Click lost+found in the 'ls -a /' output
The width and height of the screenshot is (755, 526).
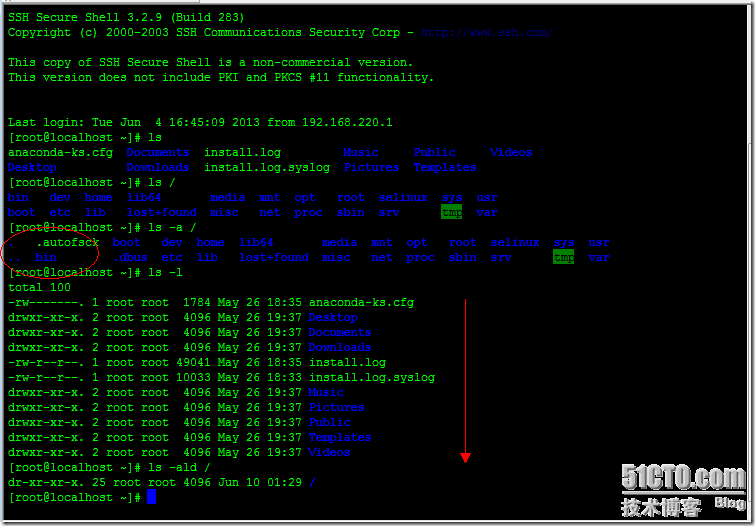tap(273, 258)
